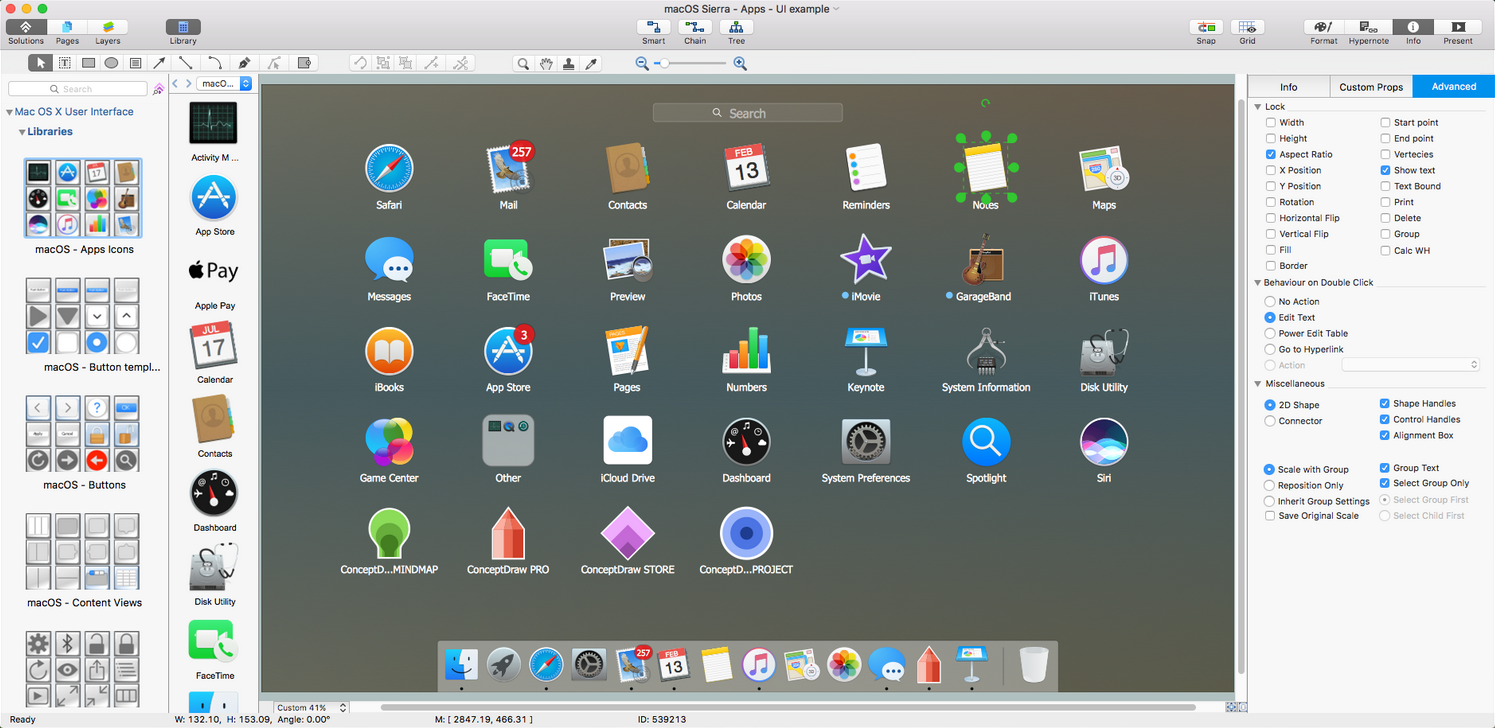Click the zoom in magnifier
The width and height of the screenshot is (1495, 728).
[740, 63]
